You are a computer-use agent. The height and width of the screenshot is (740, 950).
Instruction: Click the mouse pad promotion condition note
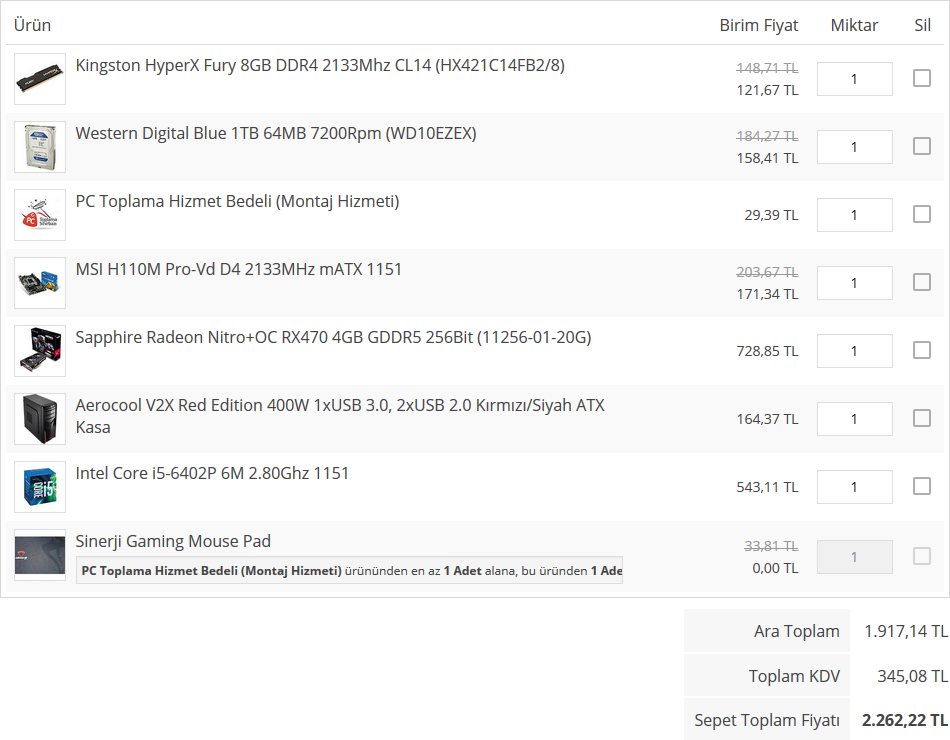tap(350, 570)
